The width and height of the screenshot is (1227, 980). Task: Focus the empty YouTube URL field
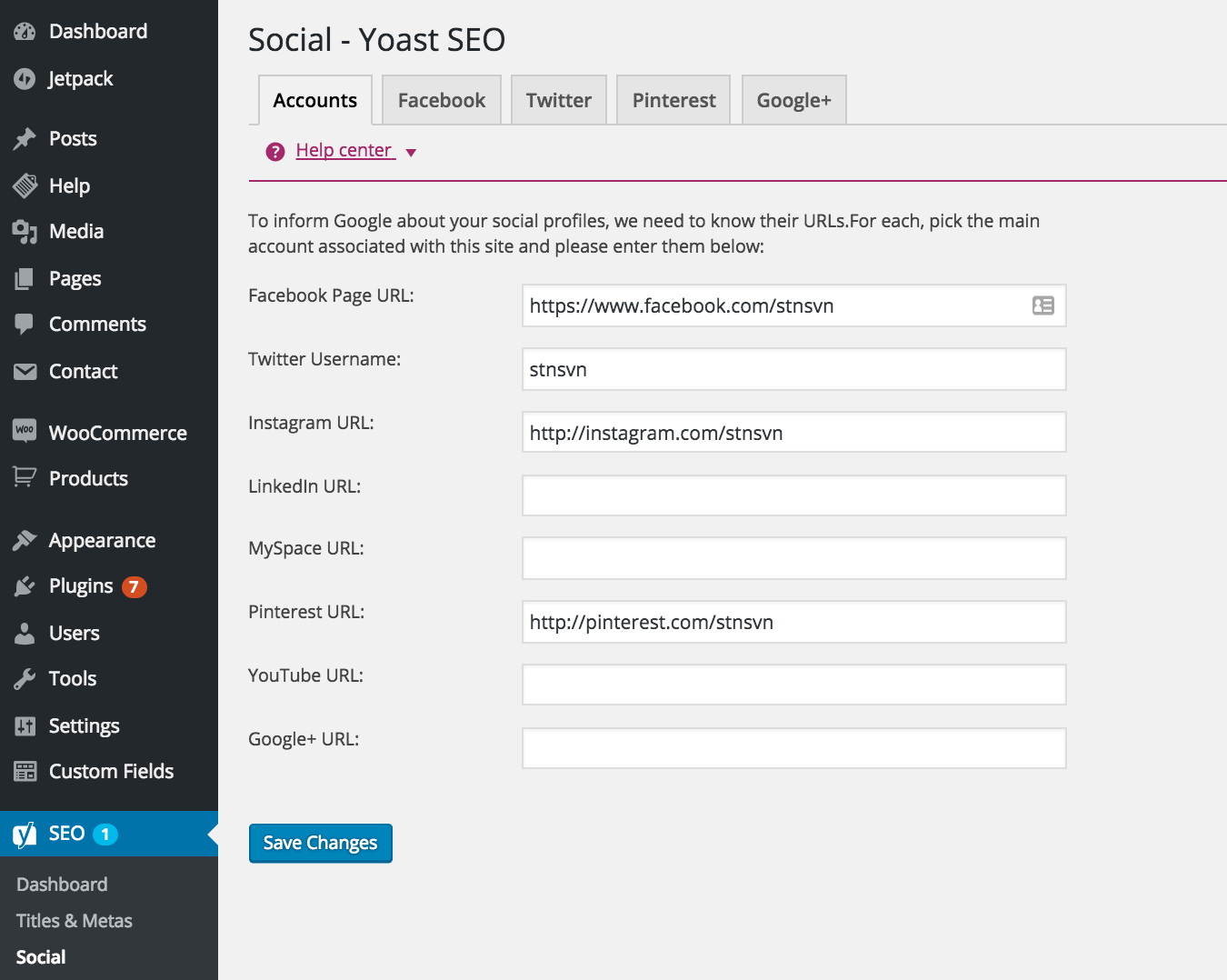[794, 685]
